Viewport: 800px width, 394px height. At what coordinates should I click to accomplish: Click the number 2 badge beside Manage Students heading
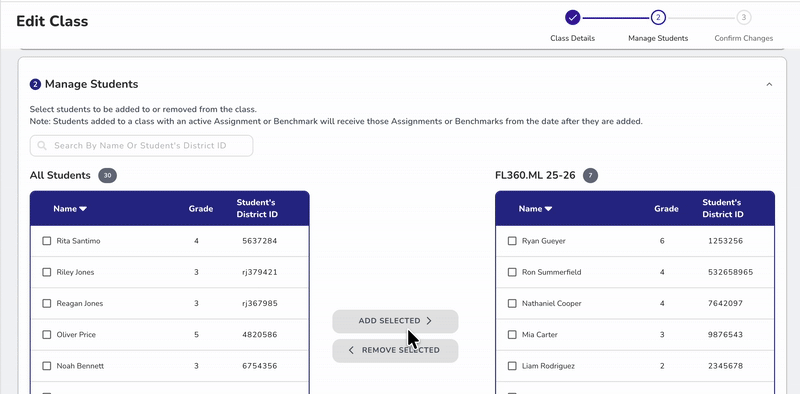(35, 84)
